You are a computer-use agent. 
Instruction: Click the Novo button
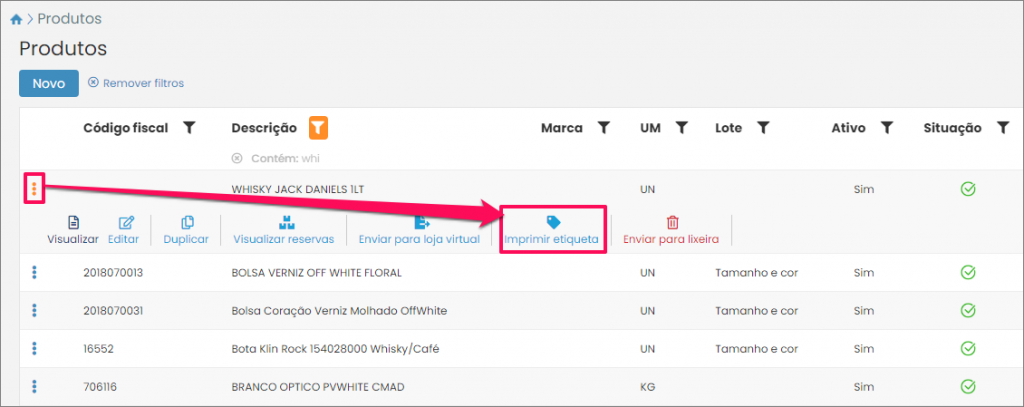click(48, 83)
